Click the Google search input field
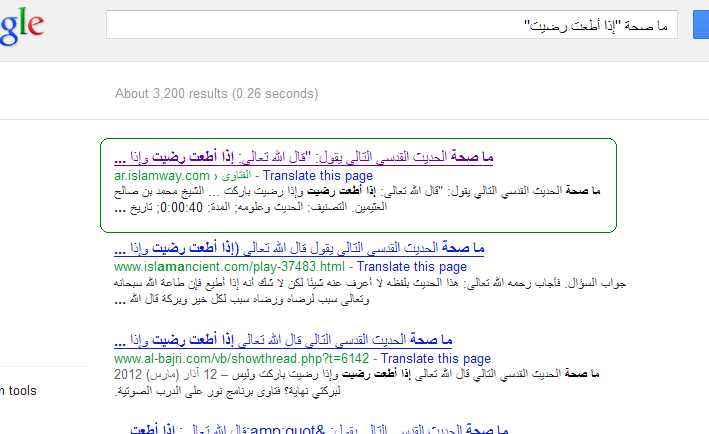709x434 pixels. click(392, 24)
